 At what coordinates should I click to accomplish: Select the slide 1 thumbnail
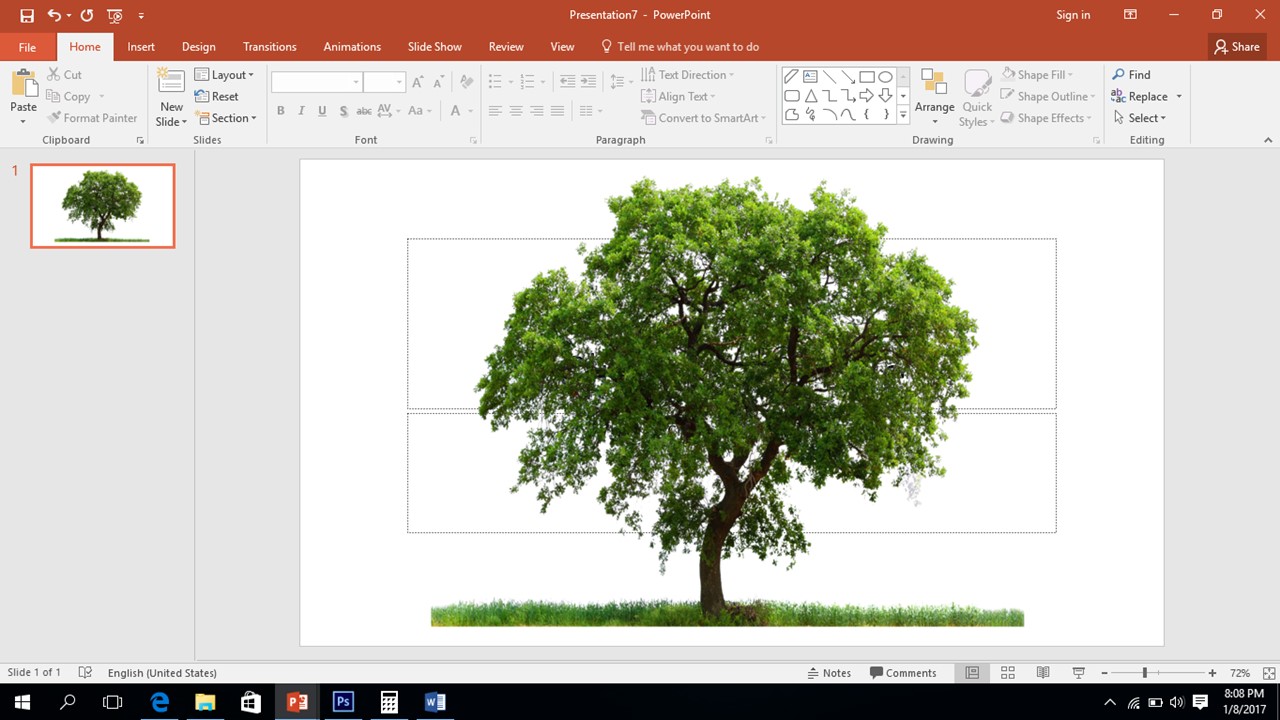(102, 205)
